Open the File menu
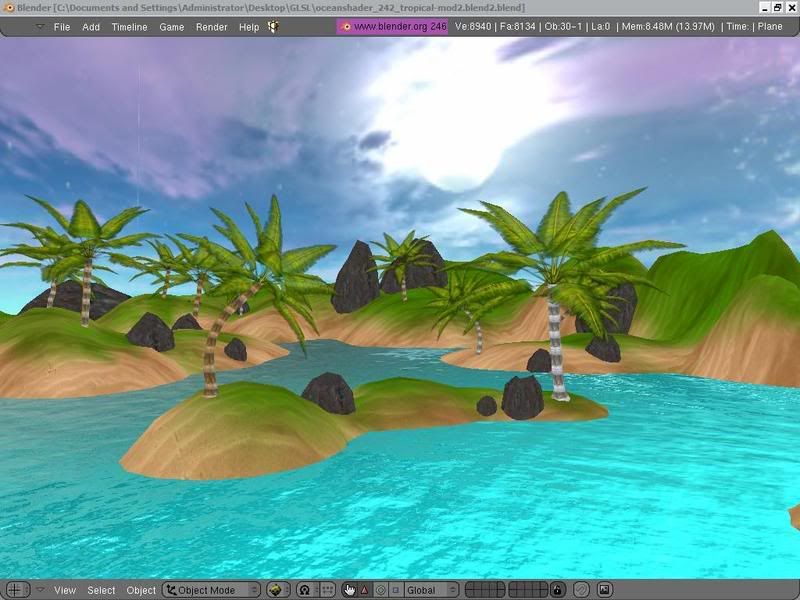 (x=62, y=27)
